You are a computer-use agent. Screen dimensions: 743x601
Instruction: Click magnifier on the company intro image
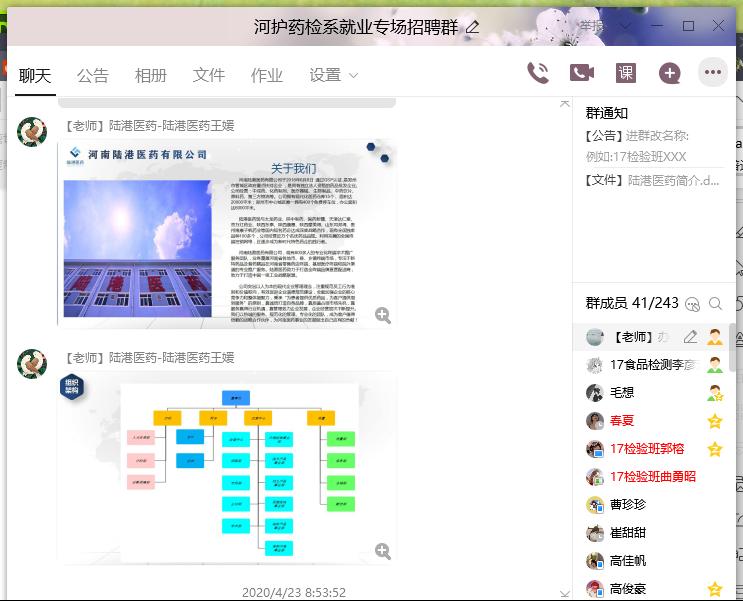pyautogui.click(x=382, y=316)
